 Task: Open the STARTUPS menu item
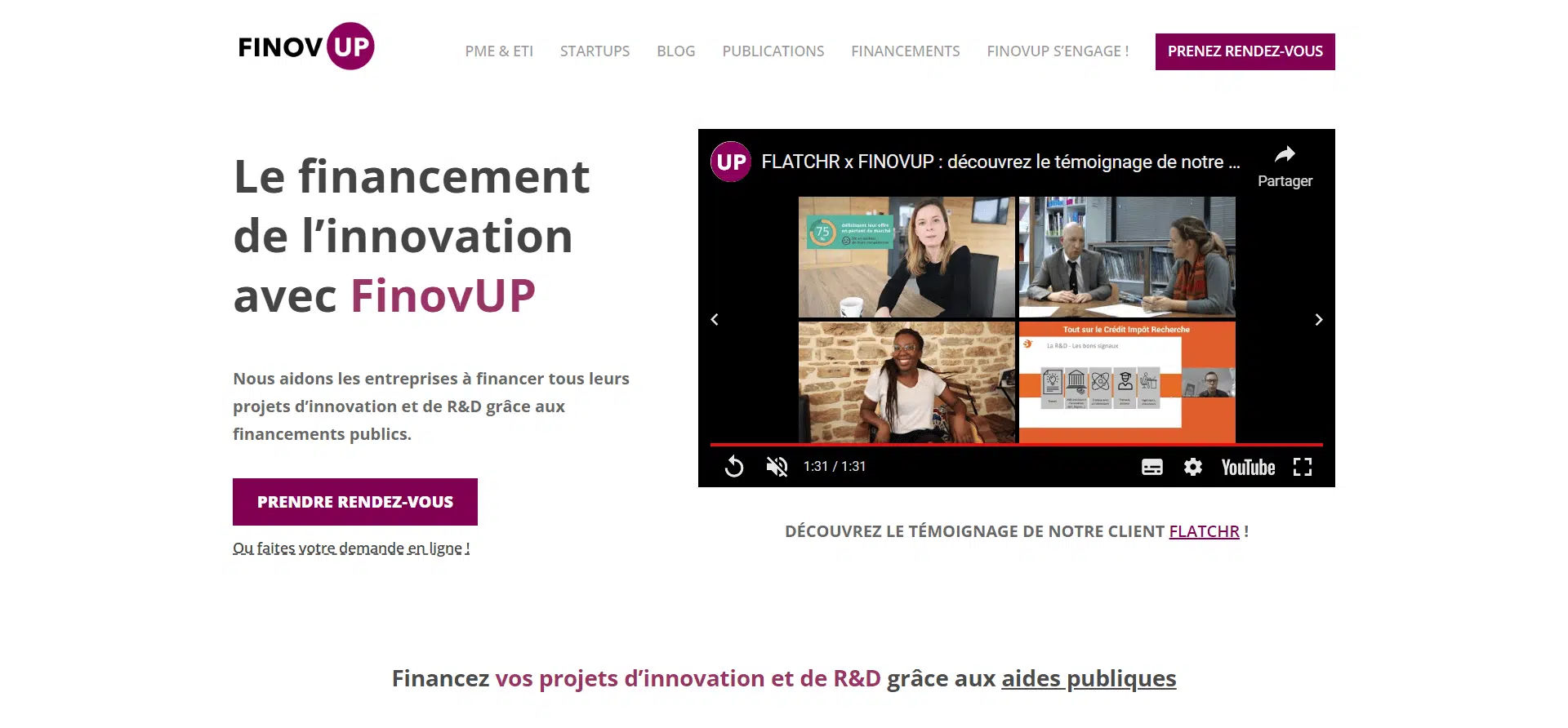[595, 51]
